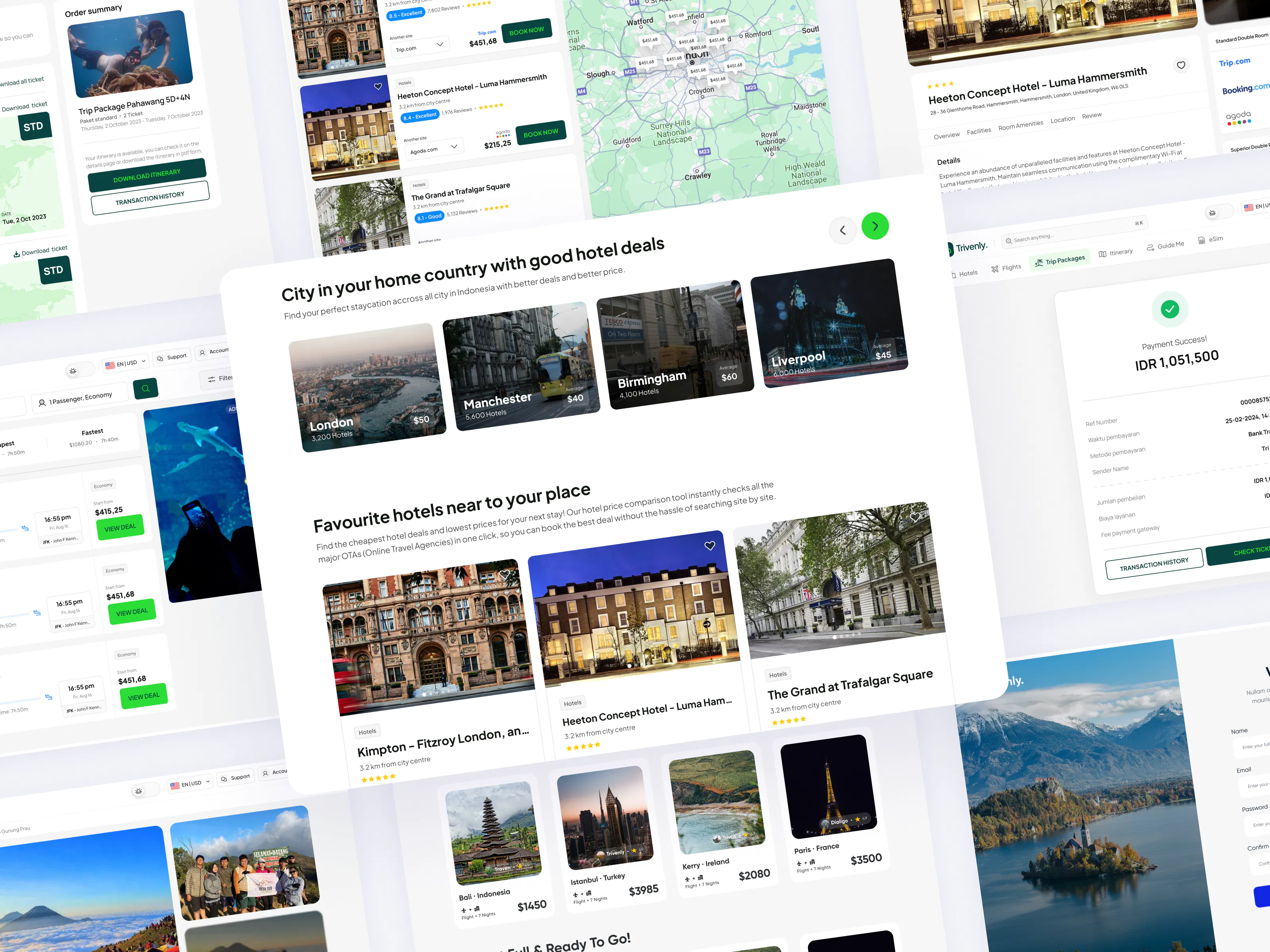Click the 8.5 - Excellent rating badge
The height and width of the screenshot is (952, 1270).
click(405, 14)
